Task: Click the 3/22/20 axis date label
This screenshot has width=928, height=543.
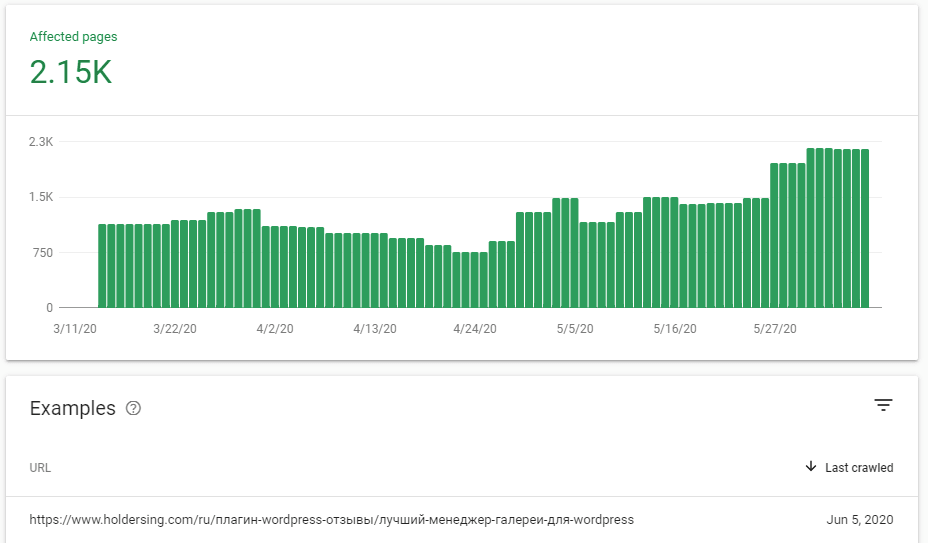Action: tap(175, 329)
